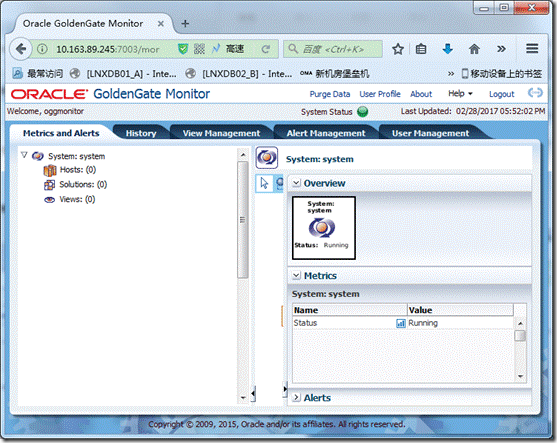This screenshot has height=443, width=557.
Task: Open the QR code icon in address bar
Action: [x=199, y=49]
